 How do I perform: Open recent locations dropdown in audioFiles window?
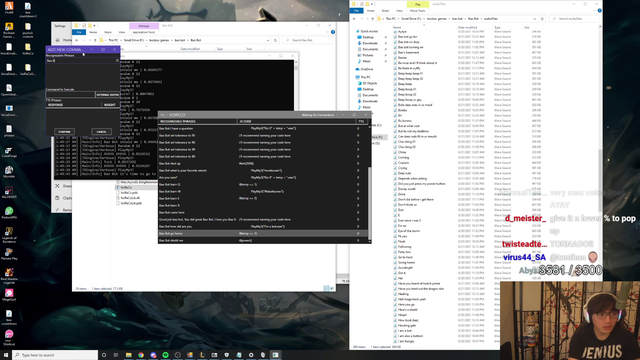coord(367,19)
